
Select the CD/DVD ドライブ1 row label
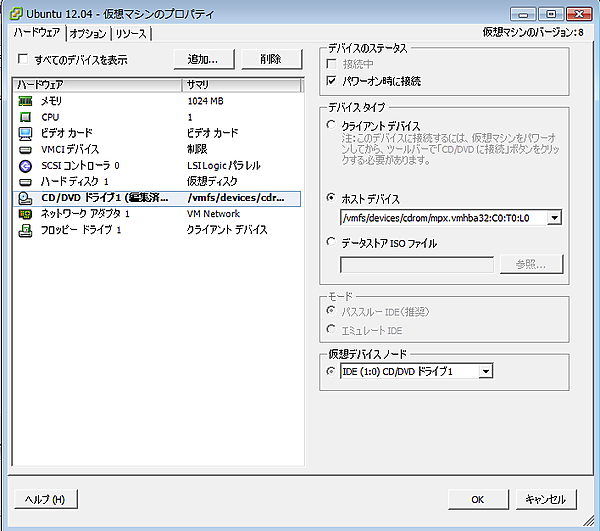(104, 198)
